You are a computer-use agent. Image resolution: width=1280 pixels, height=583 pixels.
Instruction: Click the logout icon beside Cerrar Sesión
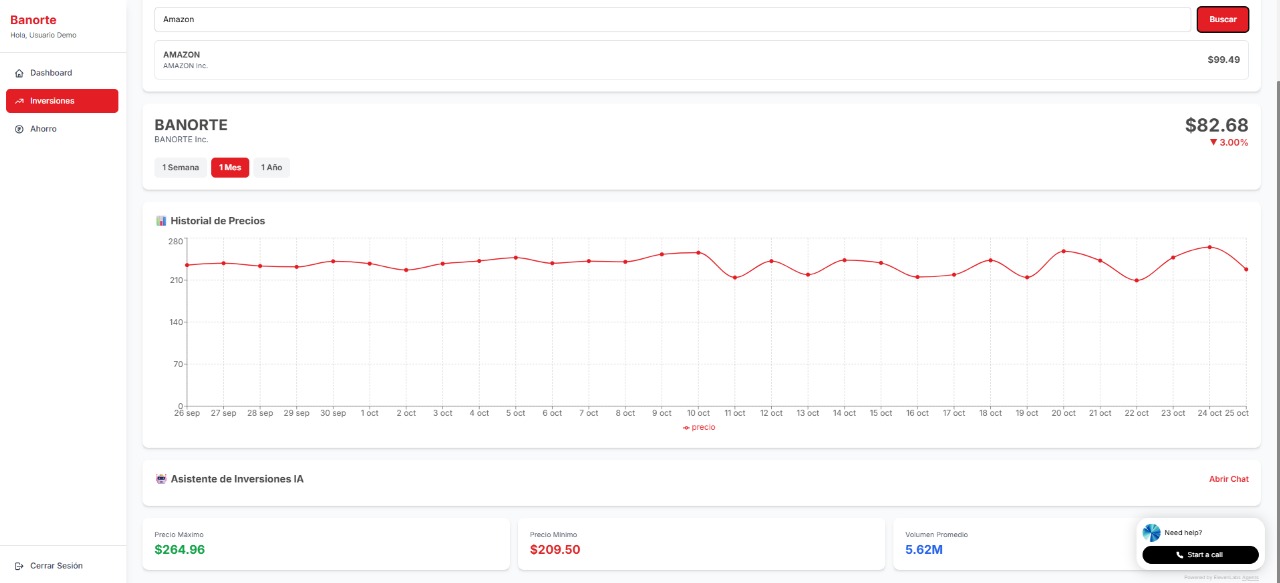pyautogui.click(x=19, y=566)
